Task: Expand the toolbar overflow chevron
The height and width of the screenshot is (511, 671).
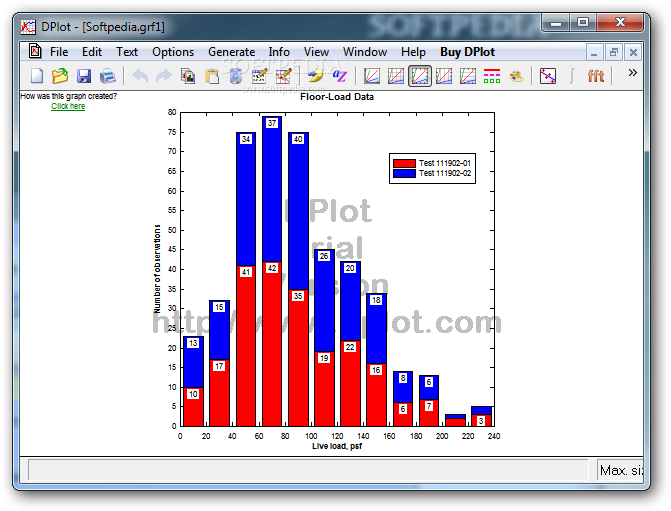Action: pyautogui.click(x=632, y=73)
